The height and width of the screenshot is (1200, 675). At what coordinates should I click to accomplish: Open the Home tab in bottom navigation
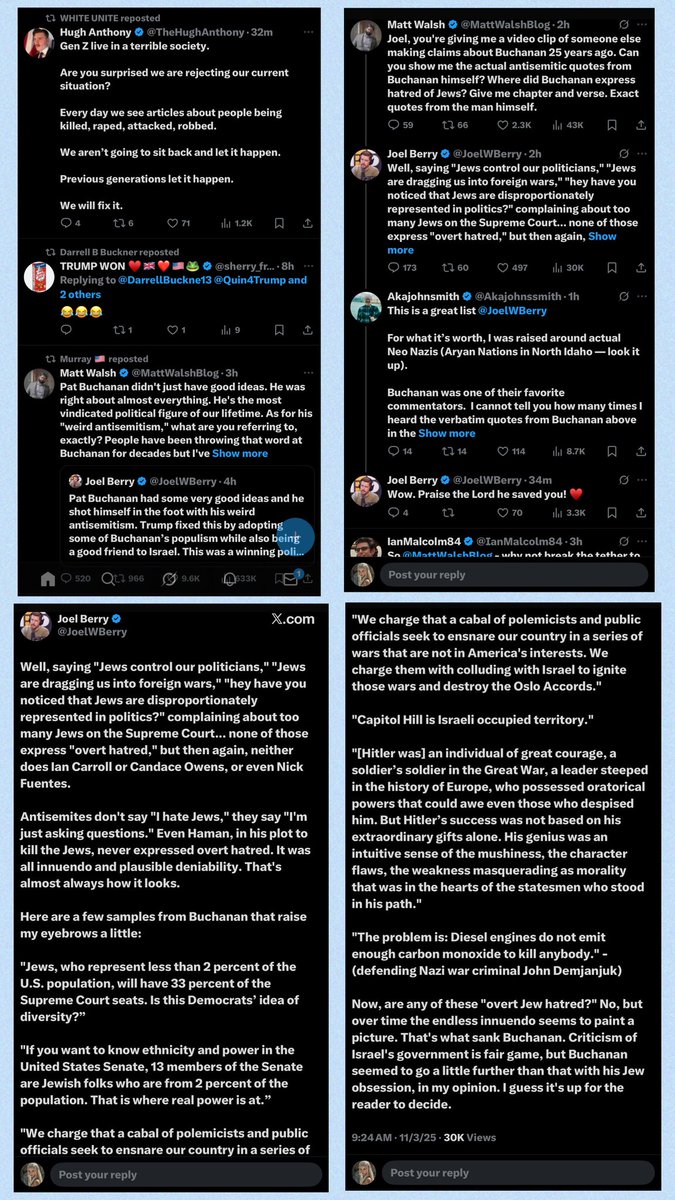(x=47, y=577)
